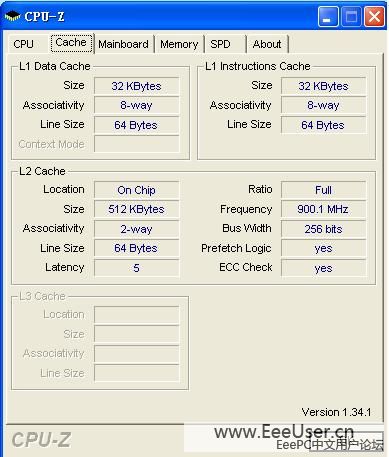Viewport: 389px width, 457px height.
Task: Go to the Memory tab
Action: pos(179,44)
